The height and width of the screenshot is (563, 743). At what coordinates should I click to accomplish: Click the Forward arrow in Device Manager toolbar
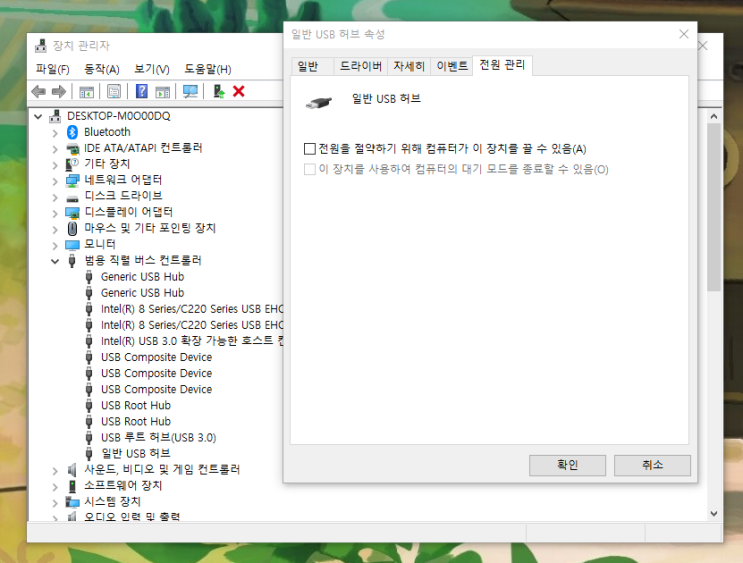(59, 91)
